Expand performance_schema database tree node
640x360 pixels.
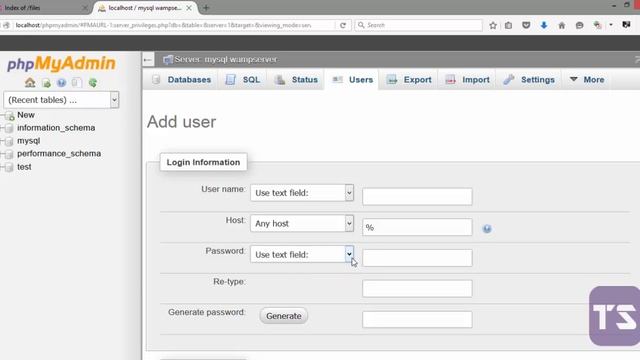tap(2, 154)
